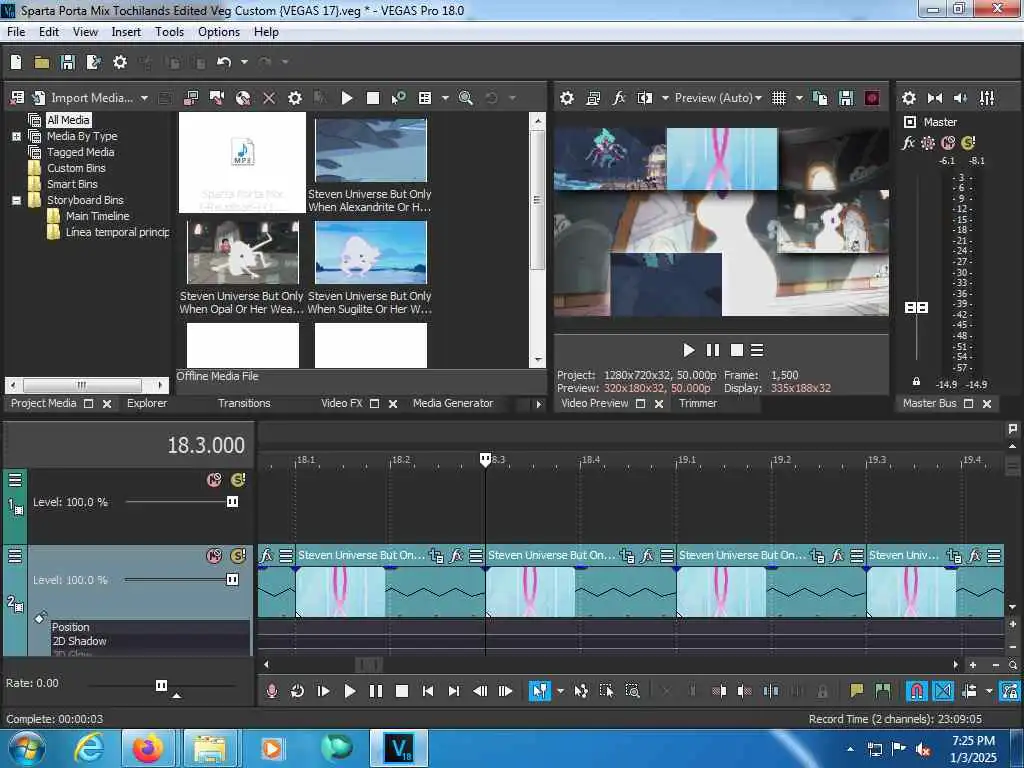Image resolution: width=1024 pixels, height=768 pixels.
Task: Toggle record with the microphone icon
Action: click(x=272, y=691)
